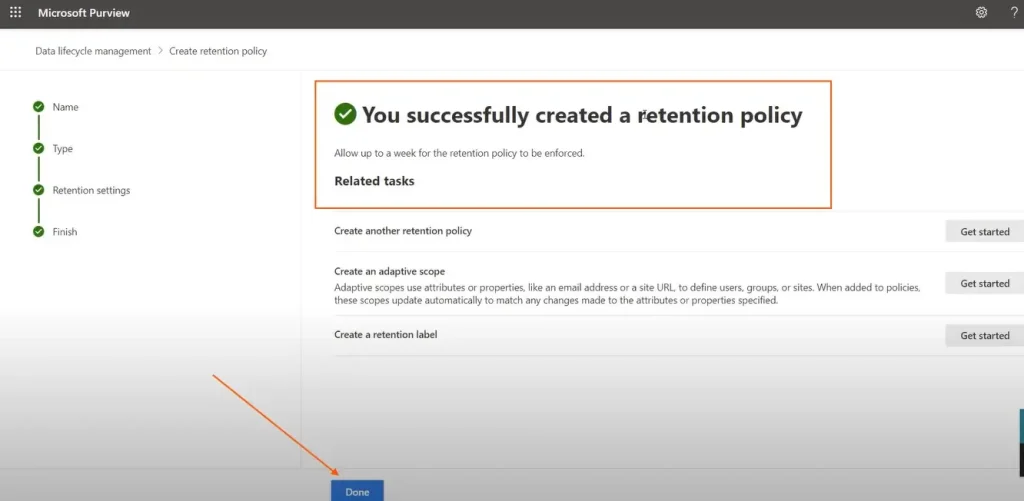Click the checkmark beside Retention settings step

[x=39, y=190]
